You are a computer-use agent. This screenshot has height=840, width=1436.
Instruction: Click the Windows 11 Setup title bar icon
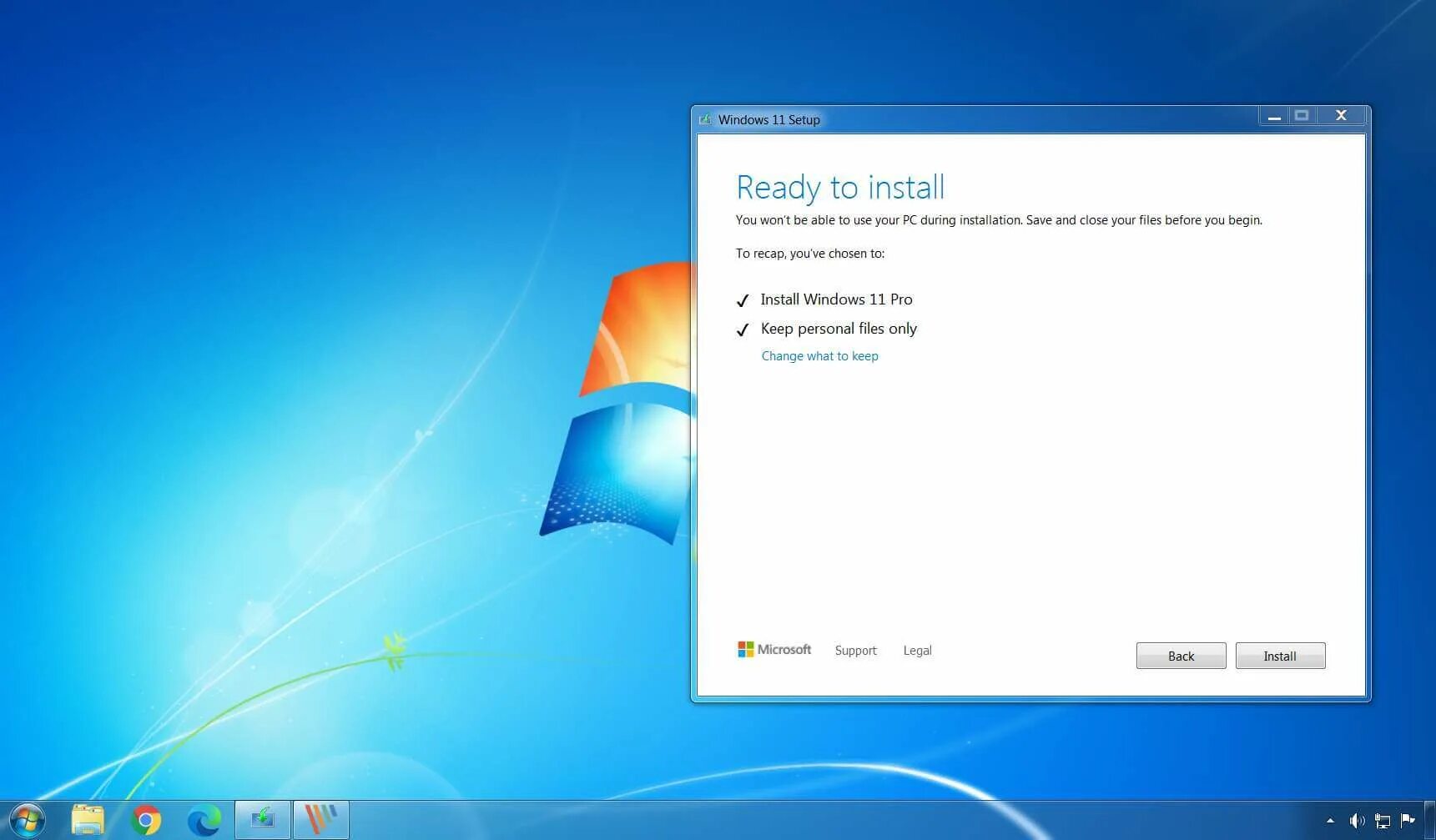pos(705,119)
